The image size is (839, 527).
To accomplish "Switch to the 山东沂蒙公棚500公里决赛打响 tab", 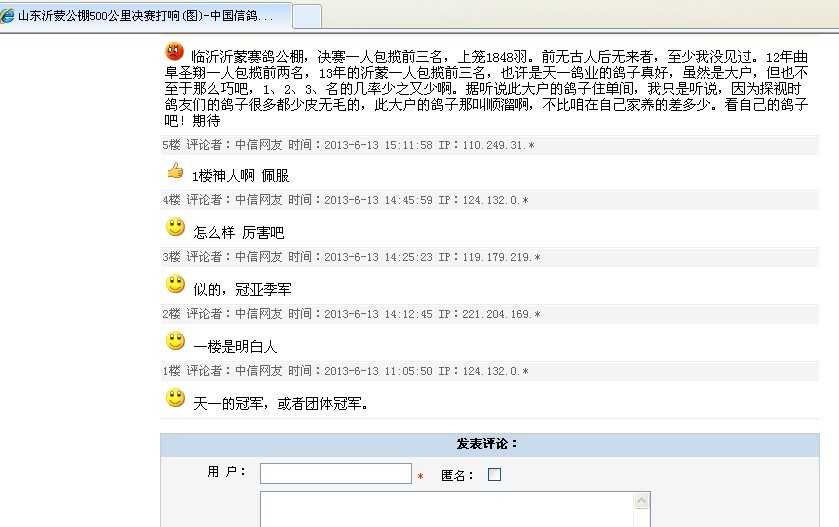I will (x=146, y=16).
